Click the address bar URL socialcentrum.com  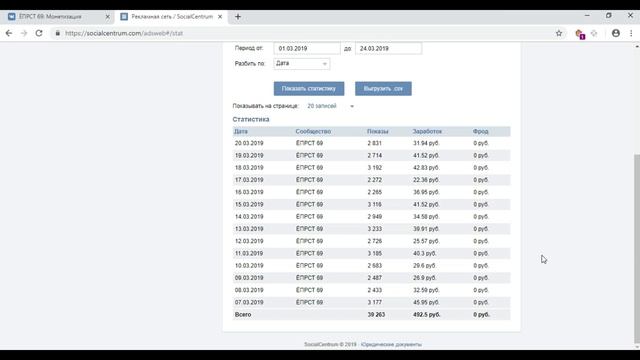[124, 33]
